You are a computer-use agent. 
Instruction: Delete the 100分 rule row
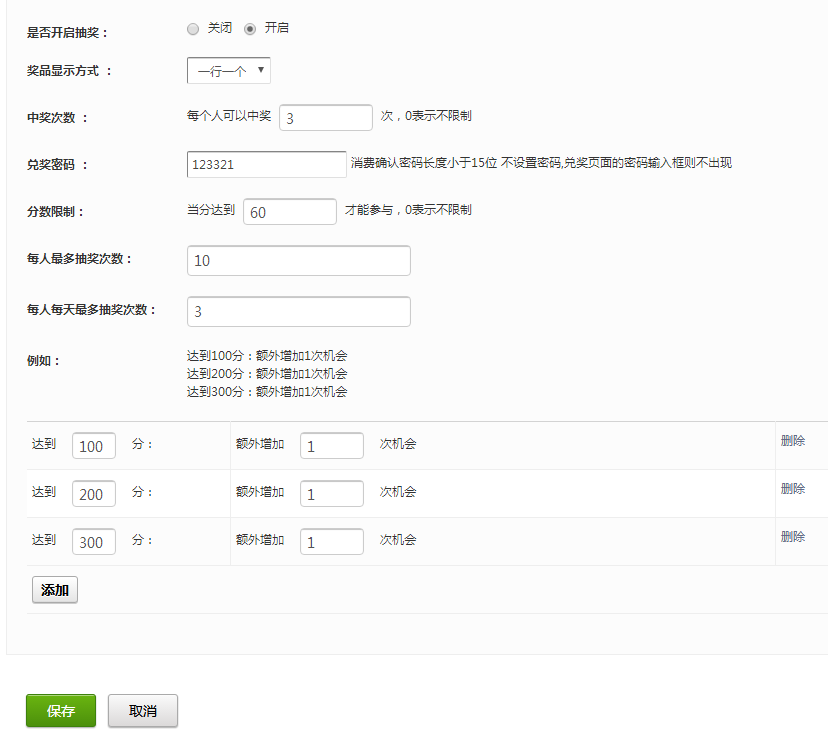(x=792, y=441)
